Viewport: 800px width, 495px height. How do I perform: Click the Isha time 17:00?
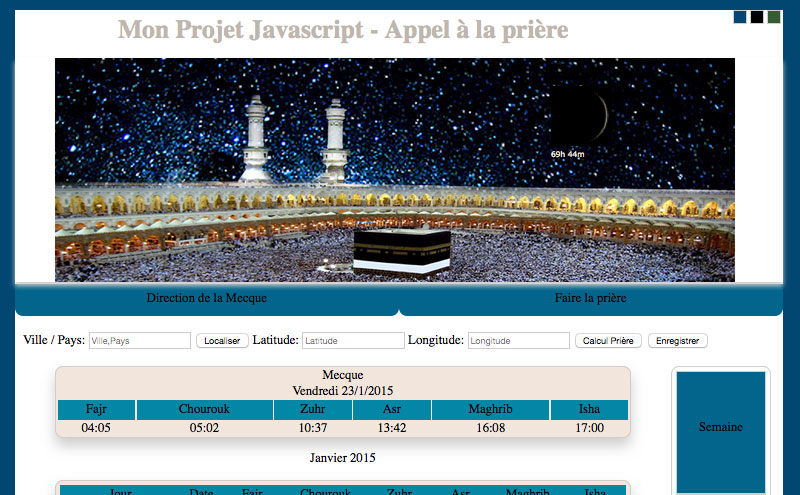pyautogui.click(x=589, y=428)
